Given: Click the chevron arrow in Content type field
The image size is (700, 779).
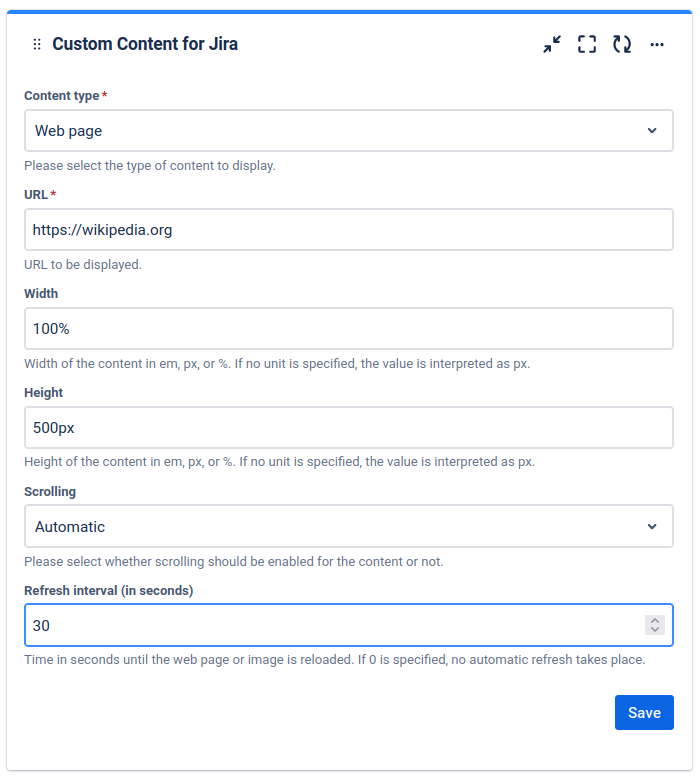Looking at the screenshot, I should point(652,131).
